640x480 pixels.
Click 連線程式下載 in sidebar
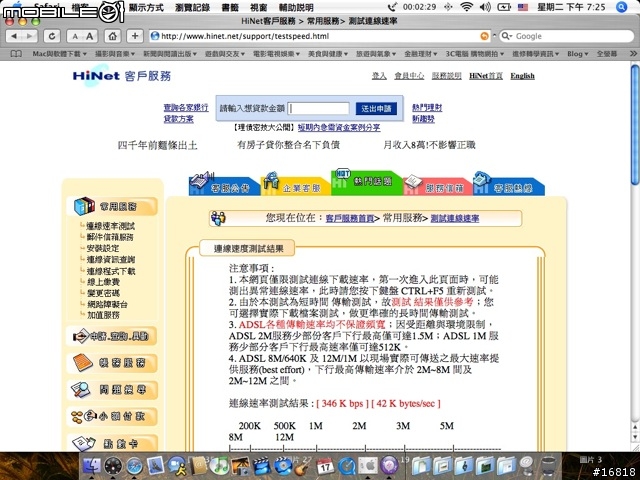click(111, 271)
